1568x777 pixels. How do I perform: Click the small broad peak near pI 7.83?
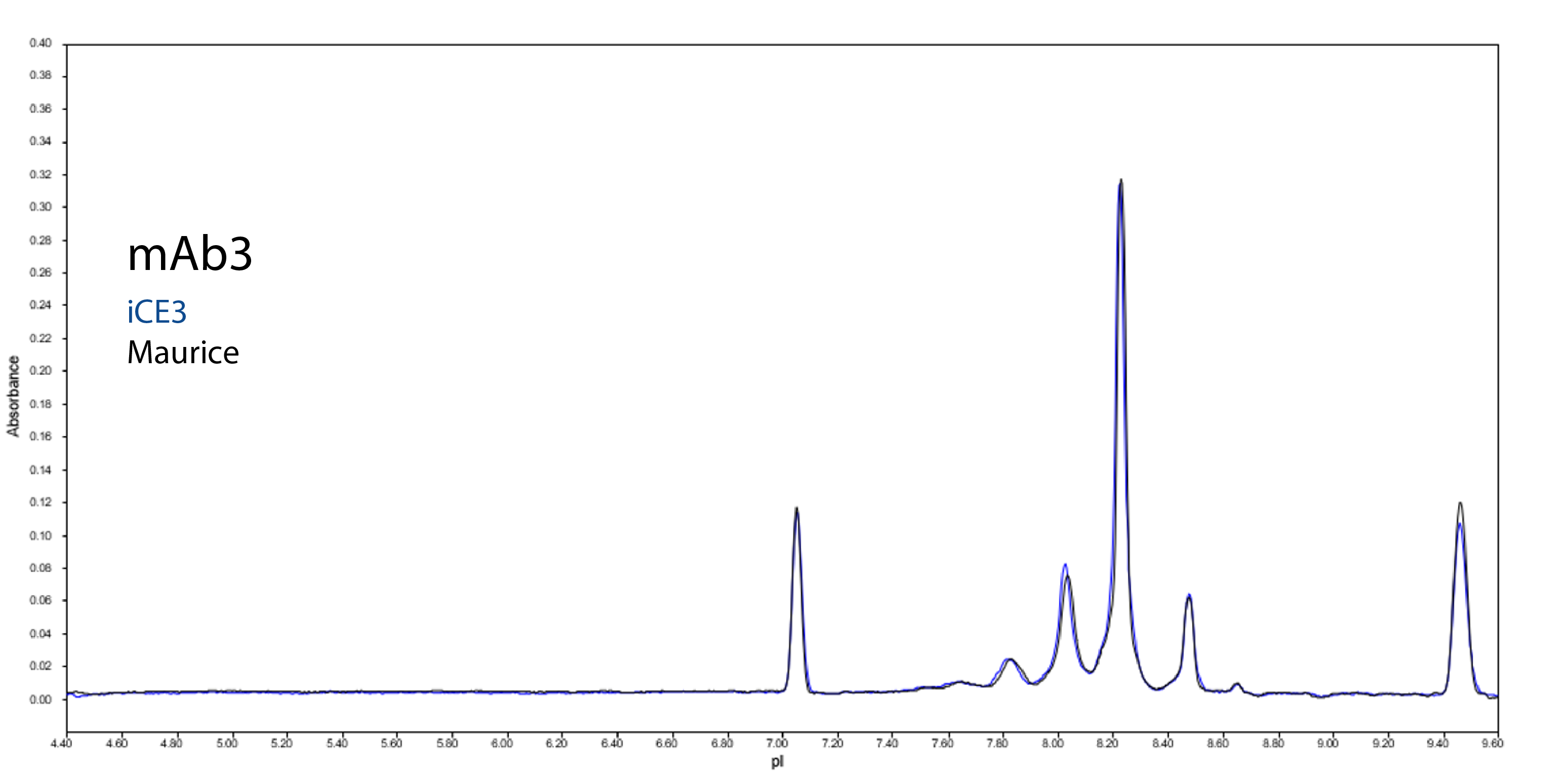click(x=1009, y=659)
